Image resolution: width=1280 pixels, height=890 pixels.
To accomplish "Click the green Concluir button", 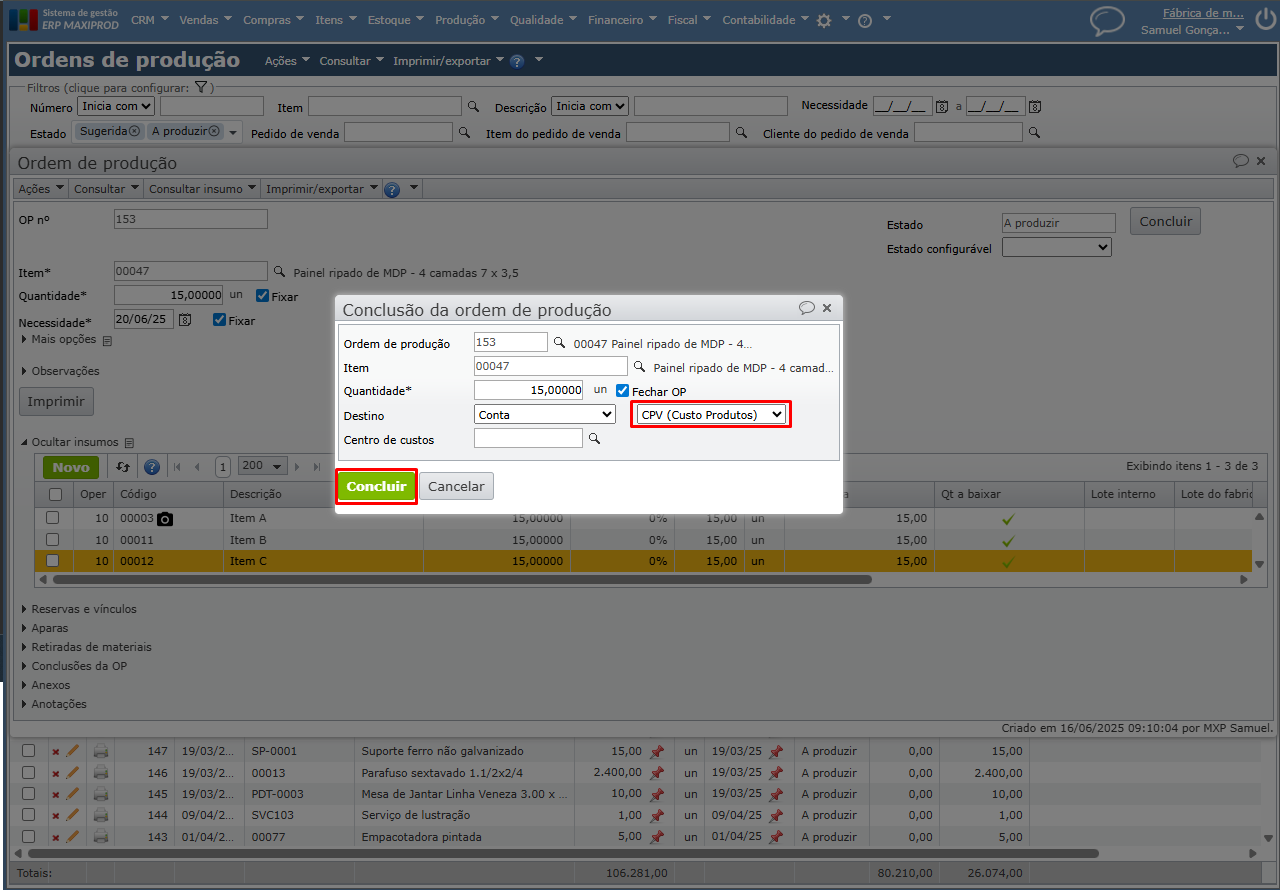I will (x=376, y=486).
